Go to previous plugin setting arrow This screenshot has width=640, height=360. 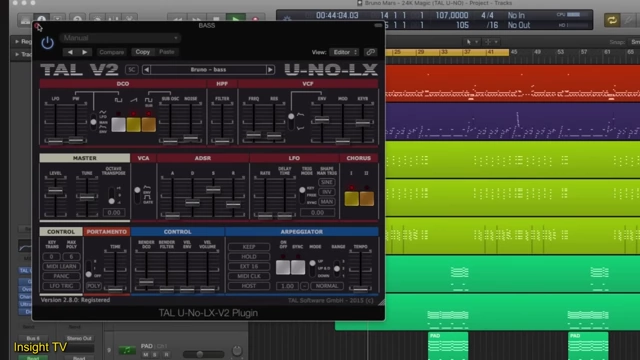[x=70, y=52]
